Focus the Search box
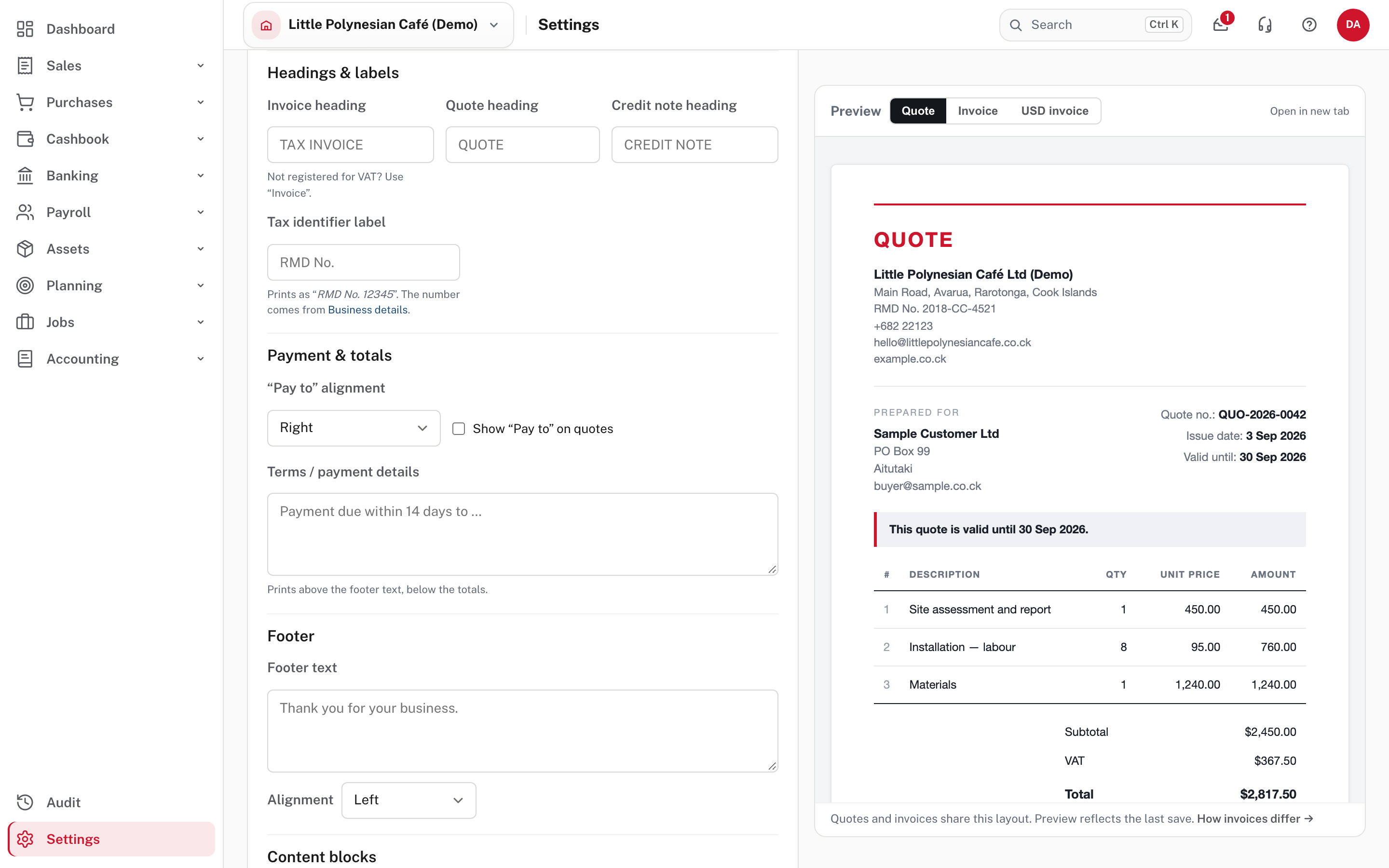 (1095, 25)
